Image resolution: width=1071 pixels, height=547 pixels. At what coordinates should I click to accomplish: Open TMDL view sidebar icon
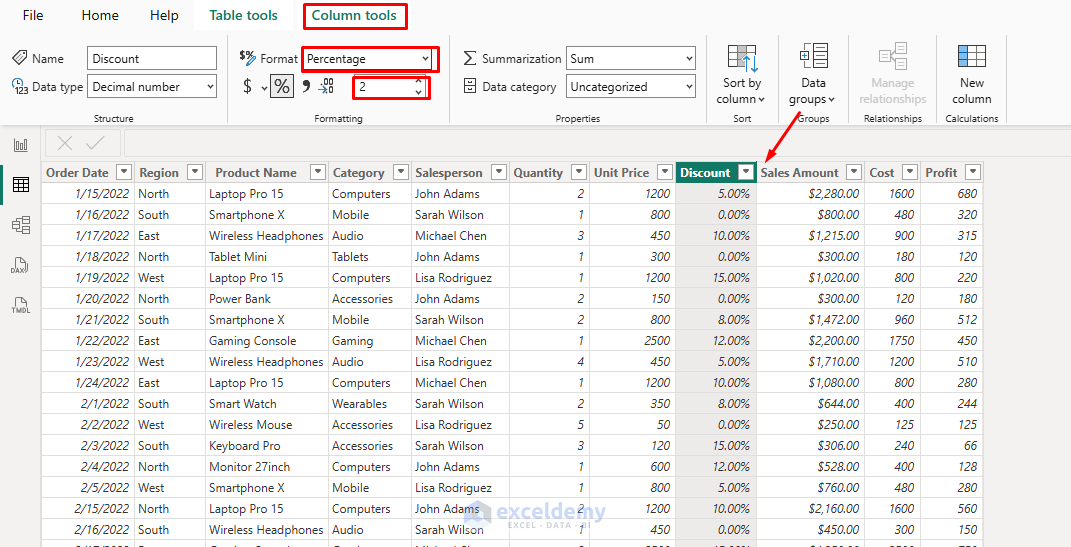pyautogui.click(x=21, y=305)
